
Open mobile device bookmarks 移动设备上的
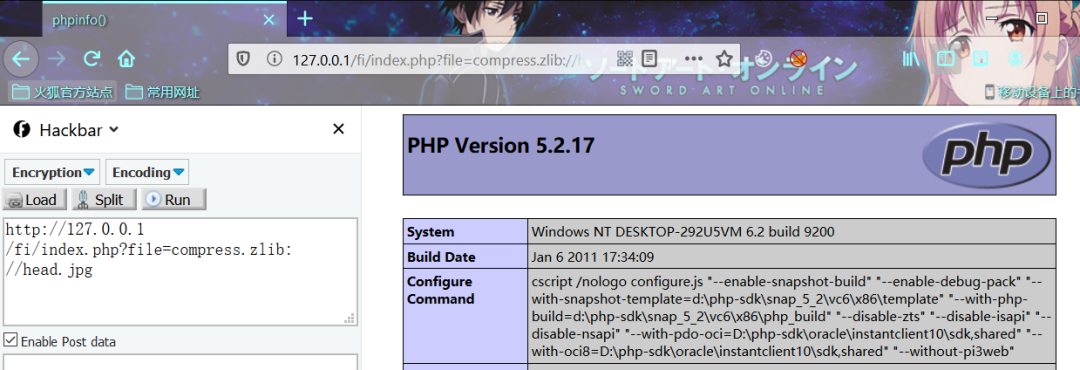(x=1031, y=92)
